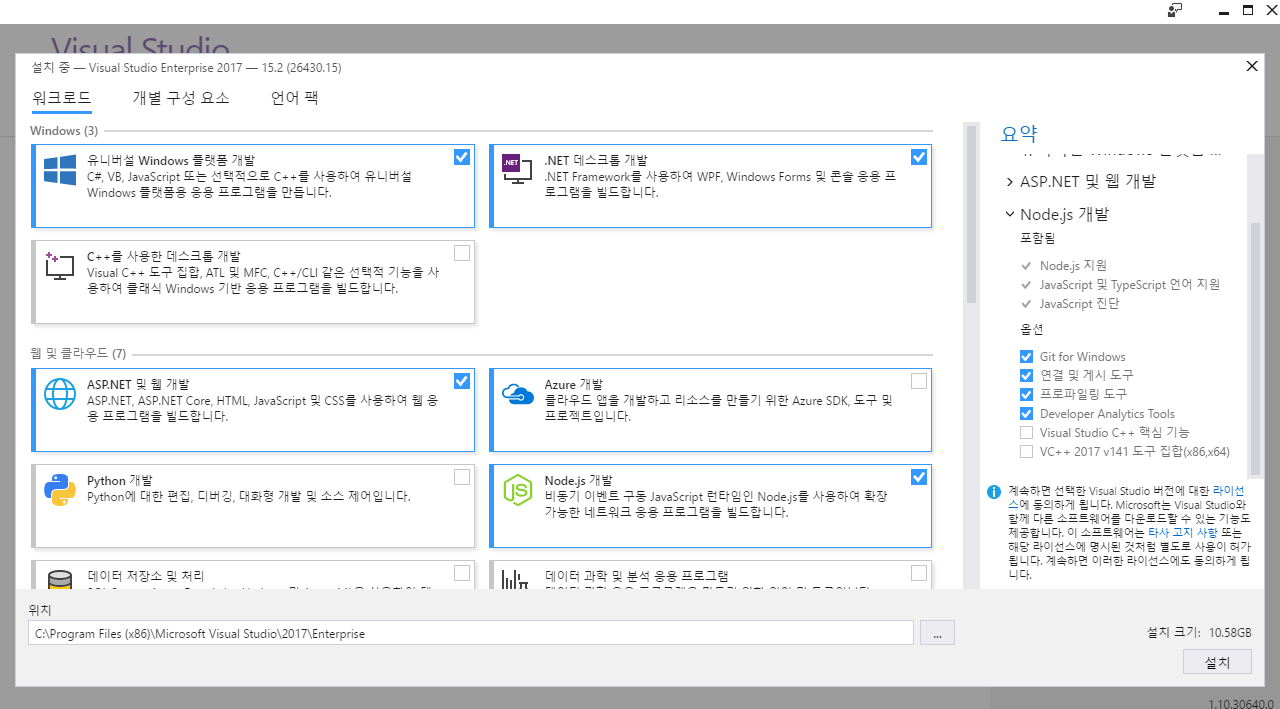1280x709 pixels.
Task: Close the installer dialog with the X
Action: coord(1252,67)
